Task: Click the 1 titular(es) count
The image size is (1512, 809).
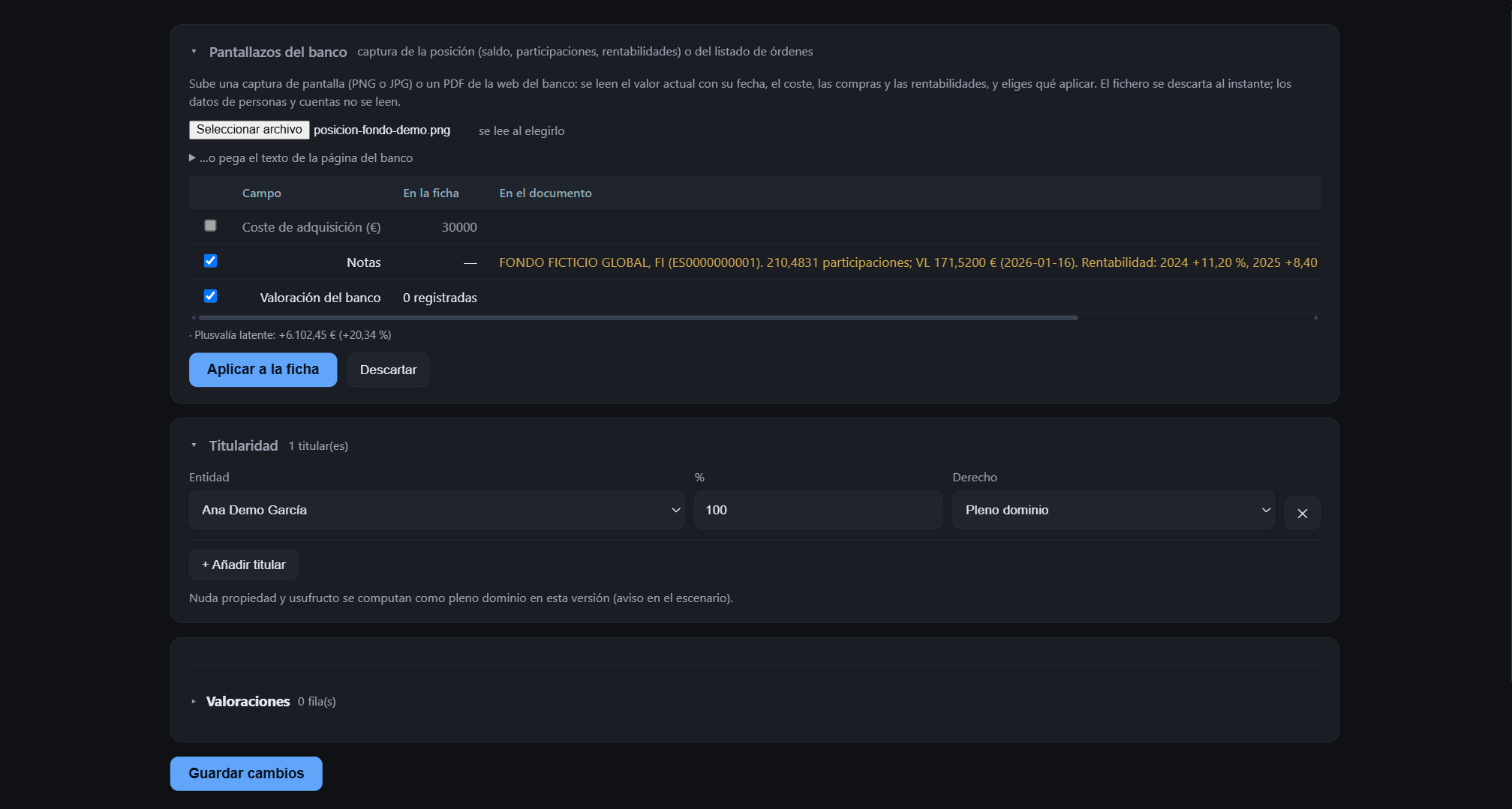Action: coord(318,446)
